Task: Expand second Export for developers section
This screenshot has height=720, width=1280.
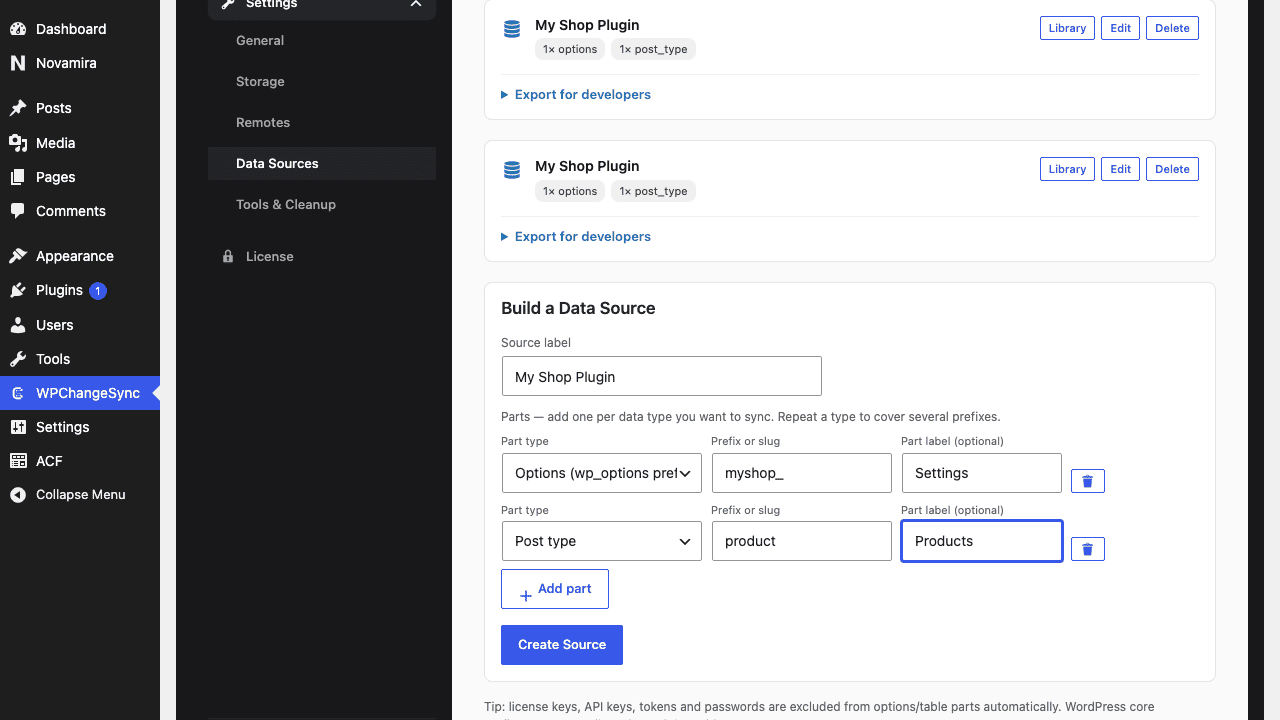Action: [x=576, y=236]
